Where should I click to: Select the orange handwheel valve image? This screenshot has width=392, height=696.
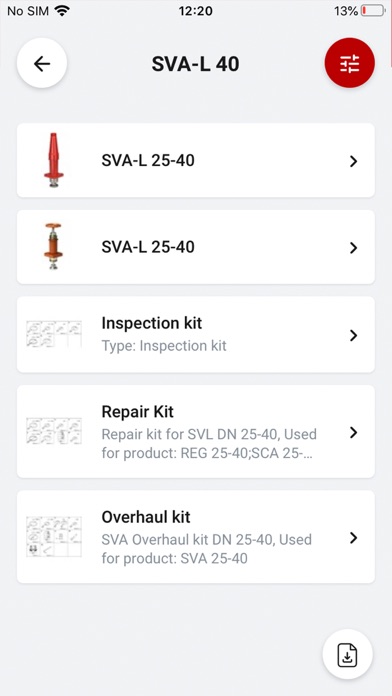coord(53,246)
